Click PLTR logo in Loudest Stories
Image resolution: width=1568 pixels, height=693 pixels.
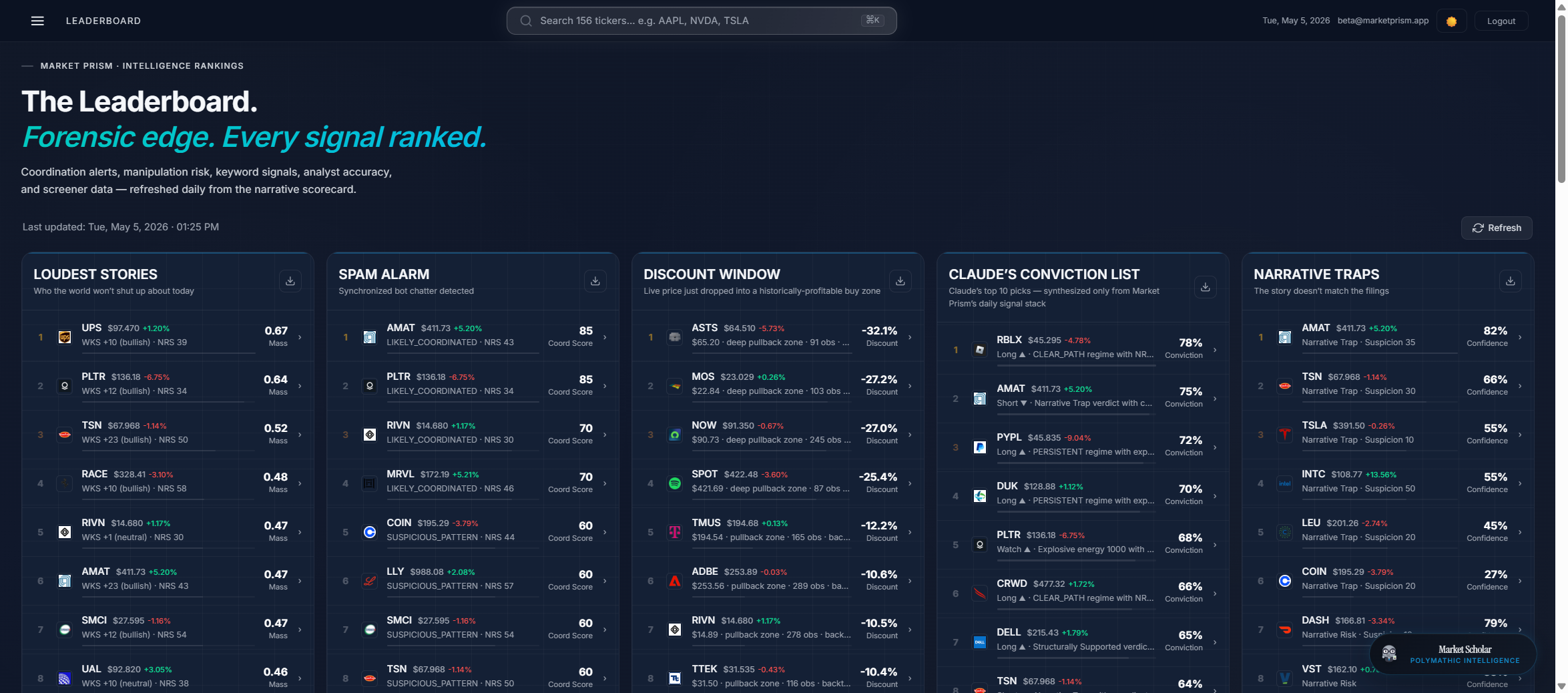(65, 386)
